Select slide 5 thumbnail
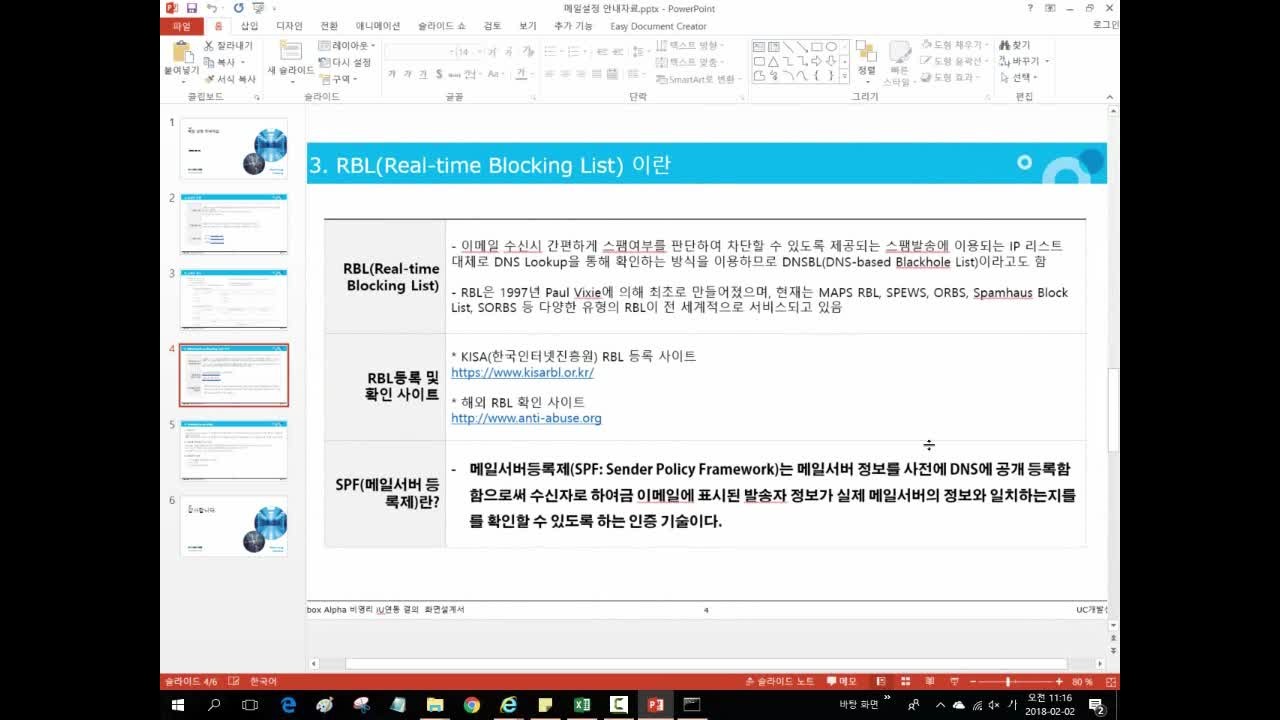Screen dimensions: 1280x720 233,451
